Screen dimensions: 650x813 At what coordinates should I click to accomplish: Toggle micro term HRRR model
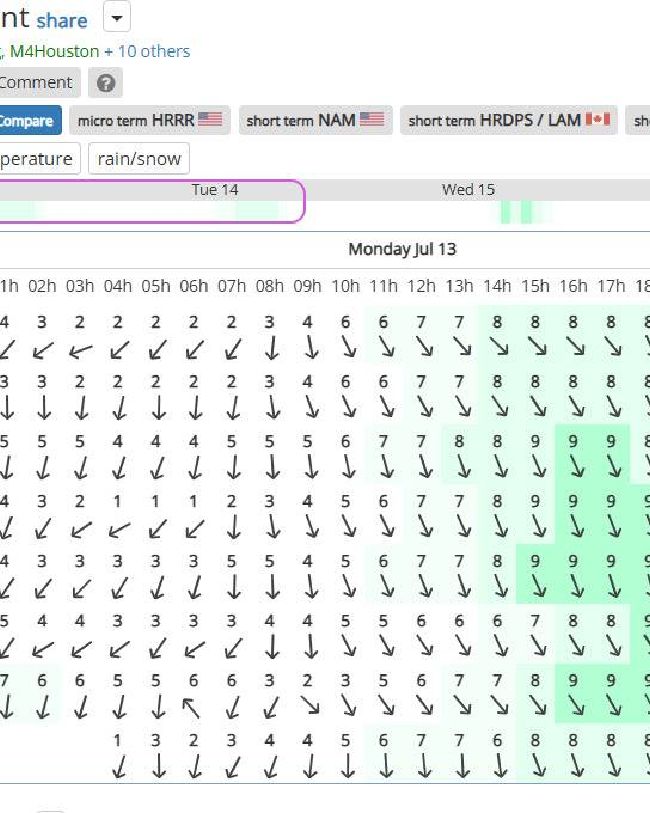(x=149, y=120)
